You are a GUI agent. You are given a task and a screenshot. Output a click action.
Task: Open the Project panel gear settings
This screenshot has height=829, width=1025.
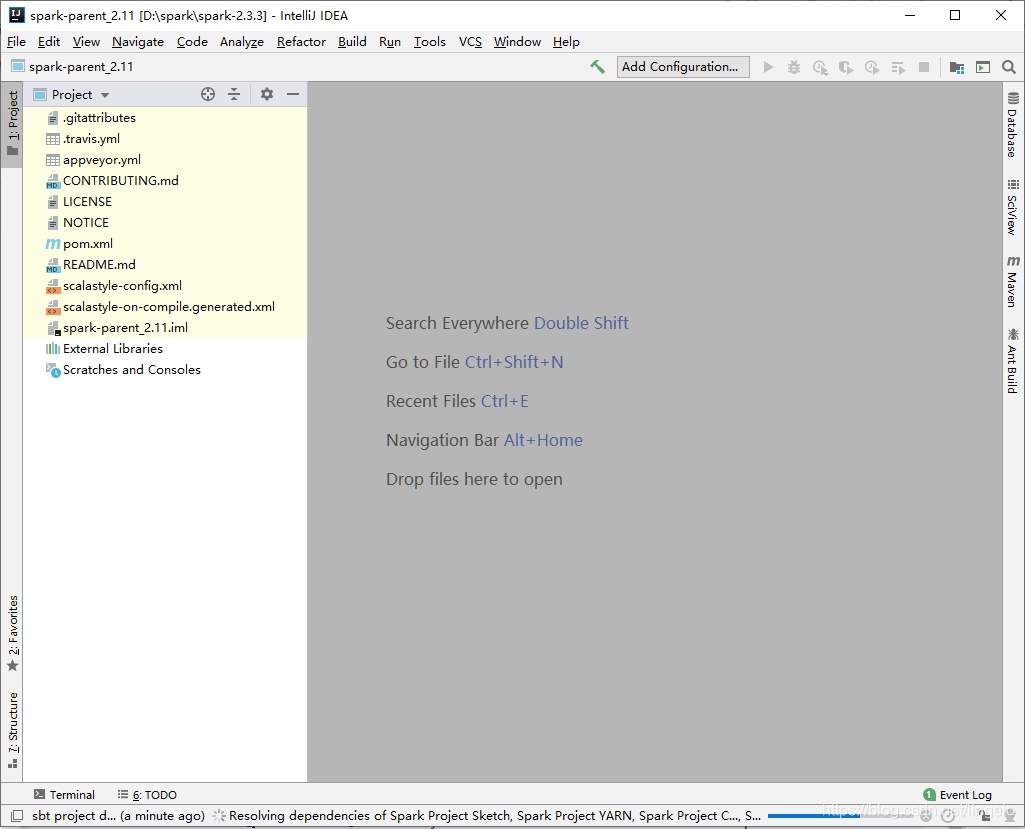point(267,94)
